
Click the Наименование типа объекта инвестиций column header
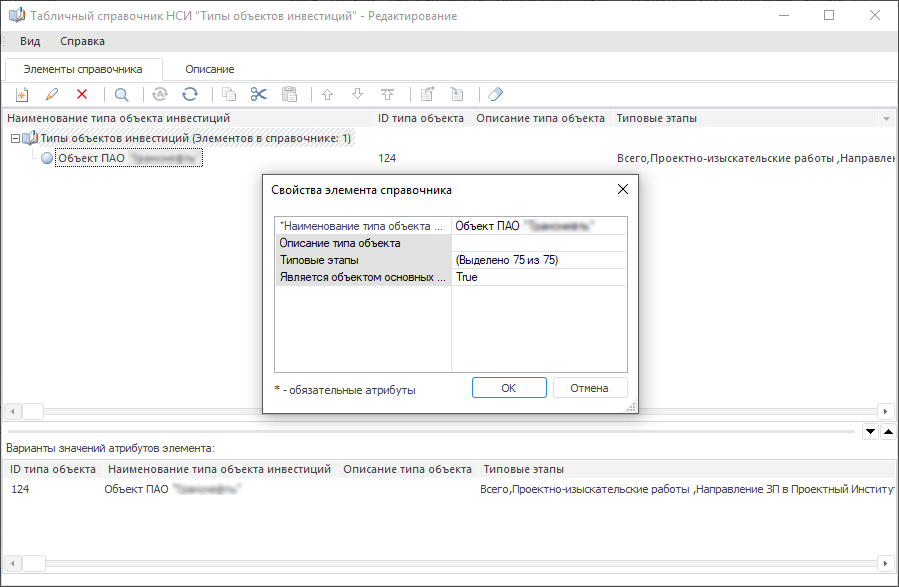188,119
